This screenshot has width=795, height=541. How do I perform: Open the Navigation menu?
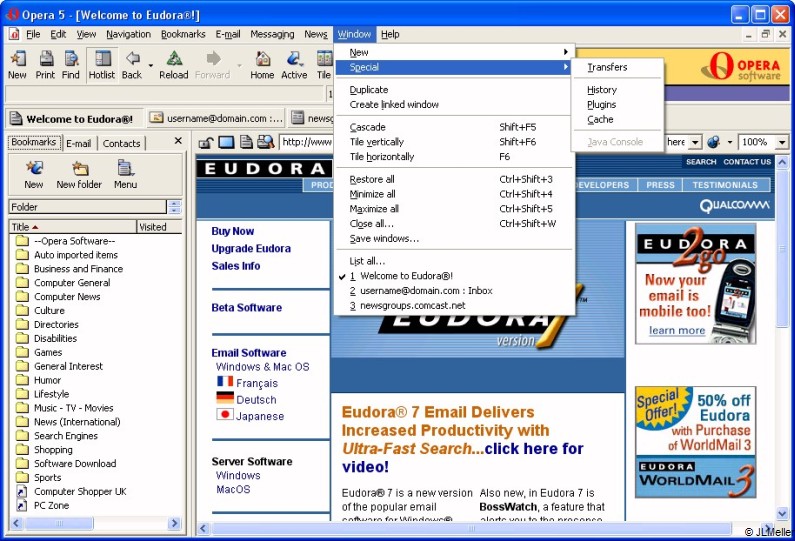point(128,34)
